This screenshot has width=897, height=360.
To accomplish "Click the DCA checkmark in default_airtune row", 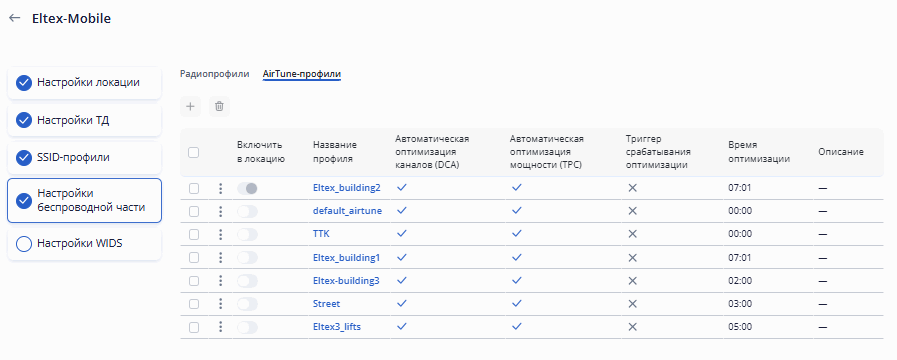I will pos(402,211).
